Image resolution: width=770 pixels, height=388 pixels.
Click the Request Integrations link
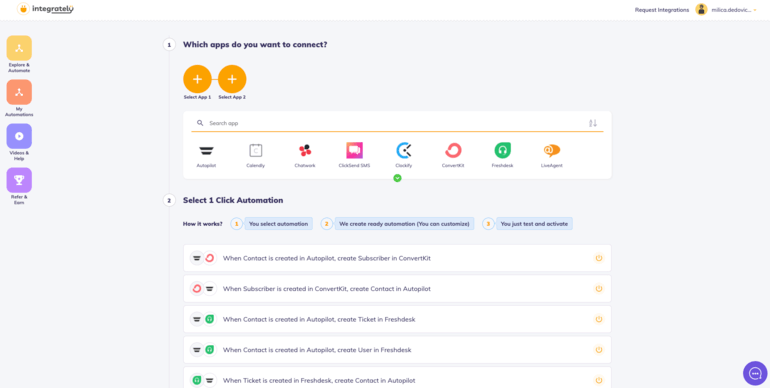click(661, 10)
